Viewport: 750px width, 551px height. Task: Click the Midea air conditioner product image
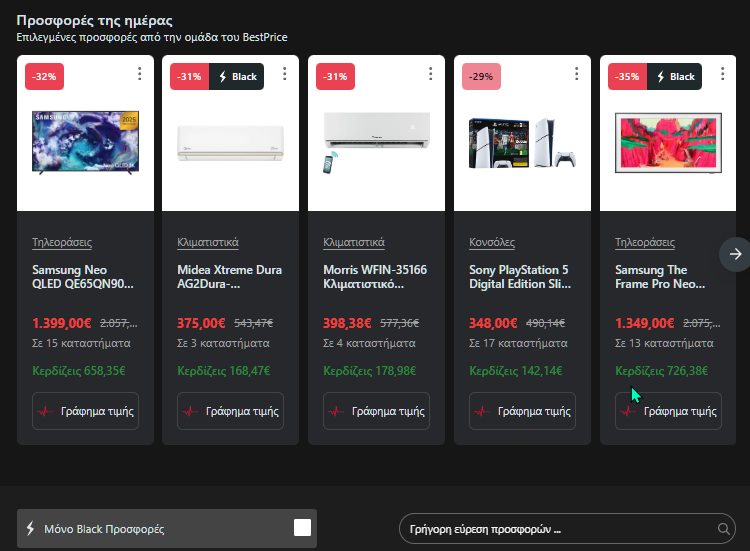[231, 143]
